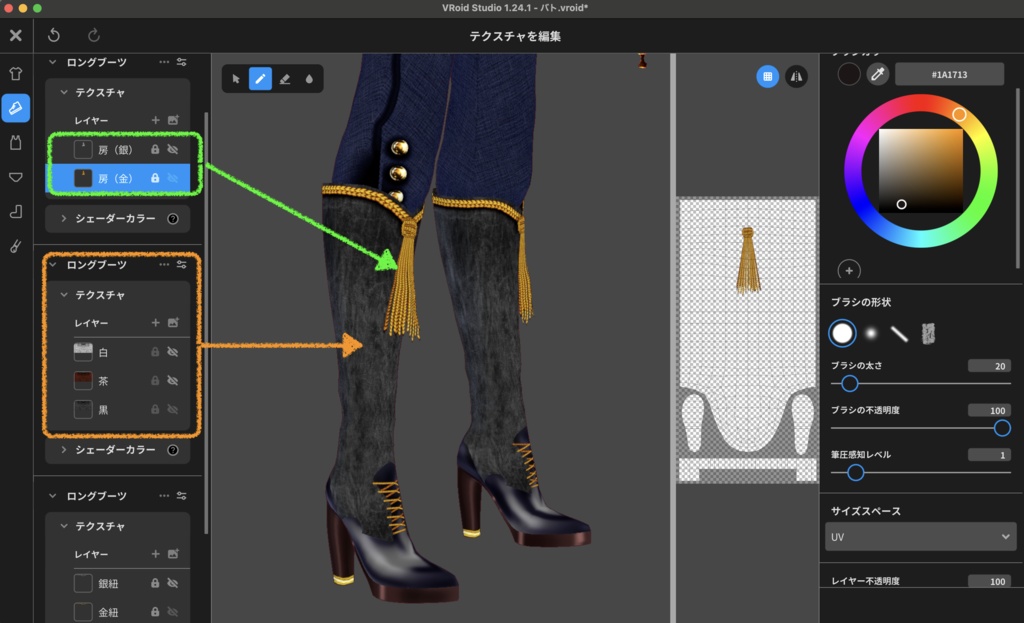Screen dimensions: 1024x623
Task: Add the current color to palette
Action: click(849, 270)
